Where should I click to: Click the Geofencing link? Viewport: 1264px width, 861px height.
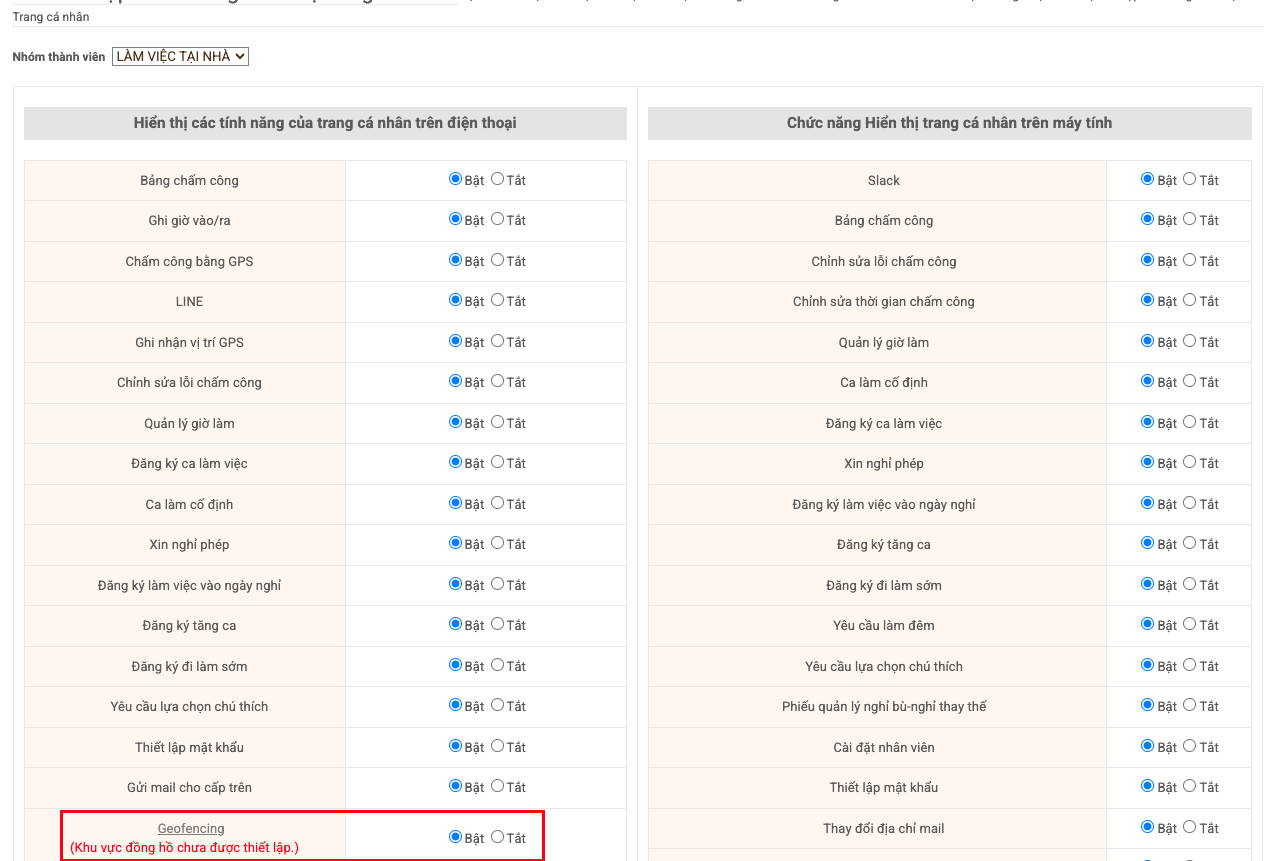(191, 829)
